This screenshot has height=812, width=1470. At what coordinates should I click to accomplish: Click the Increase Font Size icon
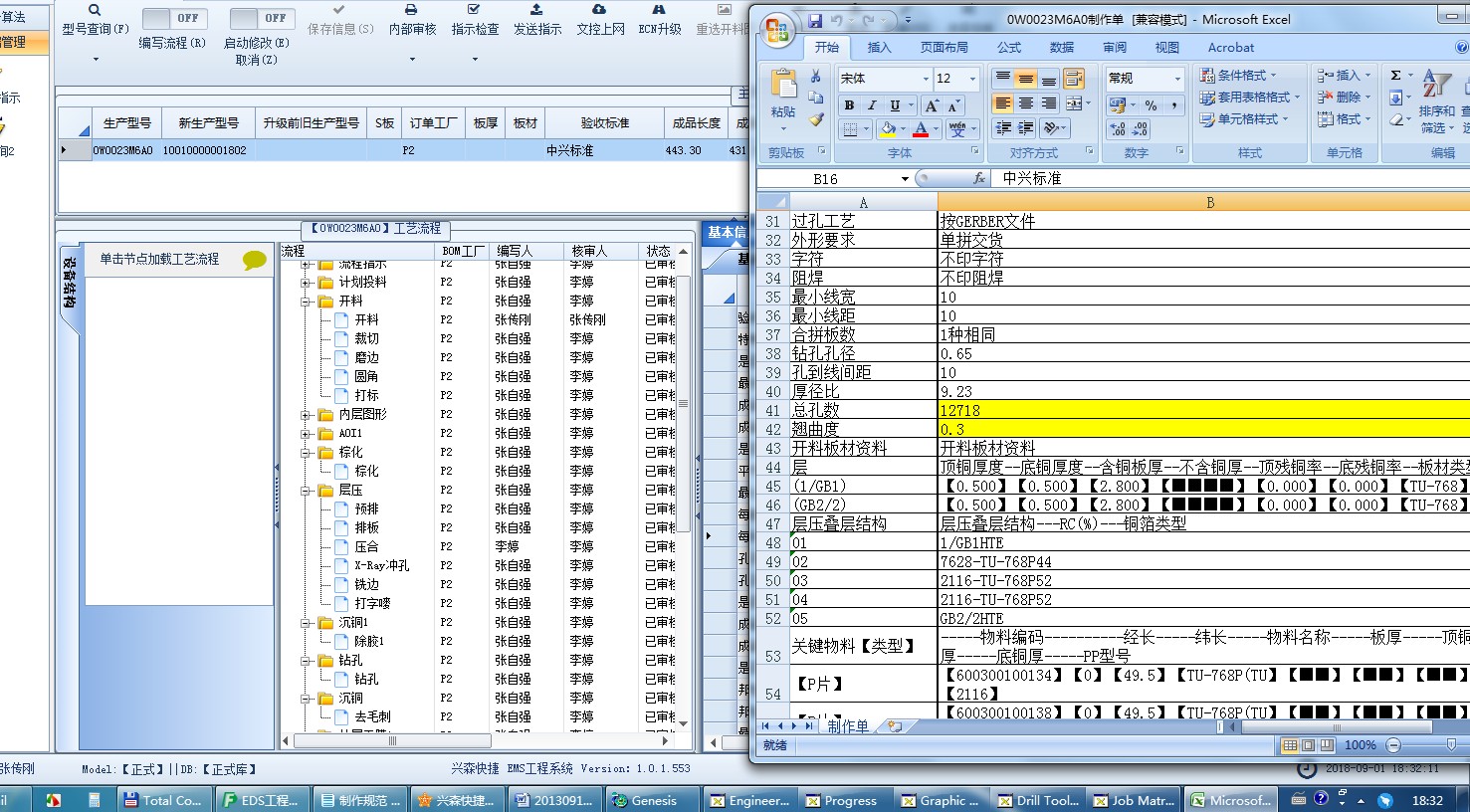coord(932,104)
